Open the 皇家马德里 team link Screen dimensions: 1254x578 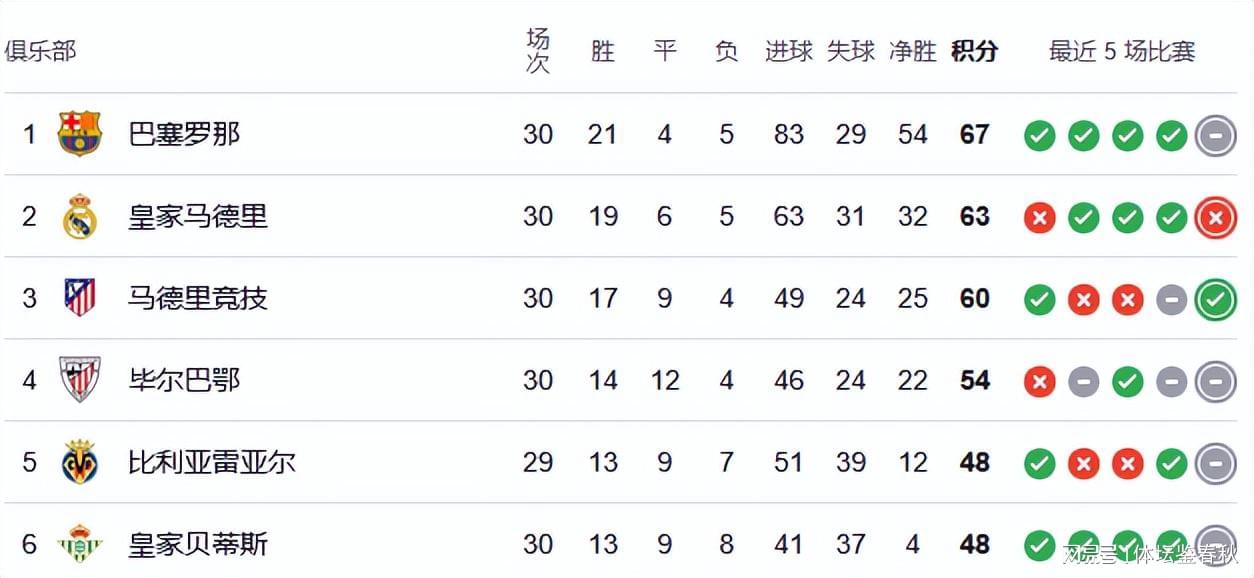pos(198,216)
